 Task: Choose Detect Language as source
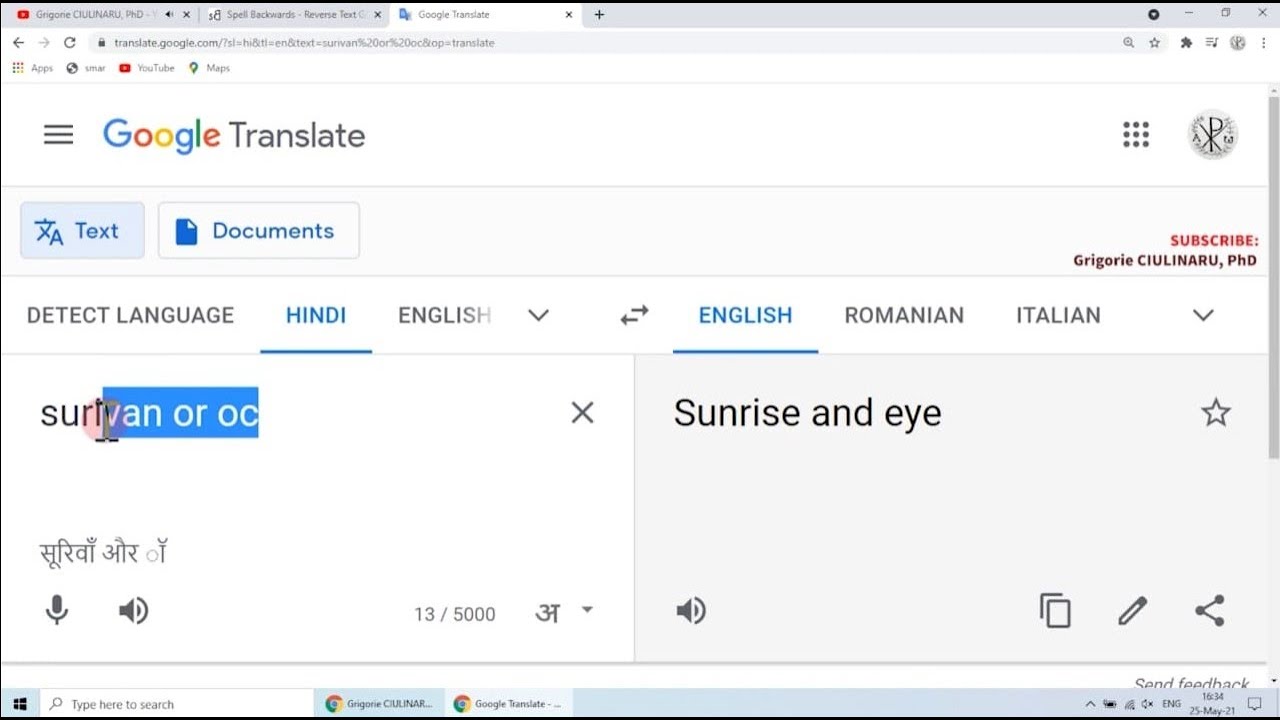pyautogui.click(x=130, y=315)
